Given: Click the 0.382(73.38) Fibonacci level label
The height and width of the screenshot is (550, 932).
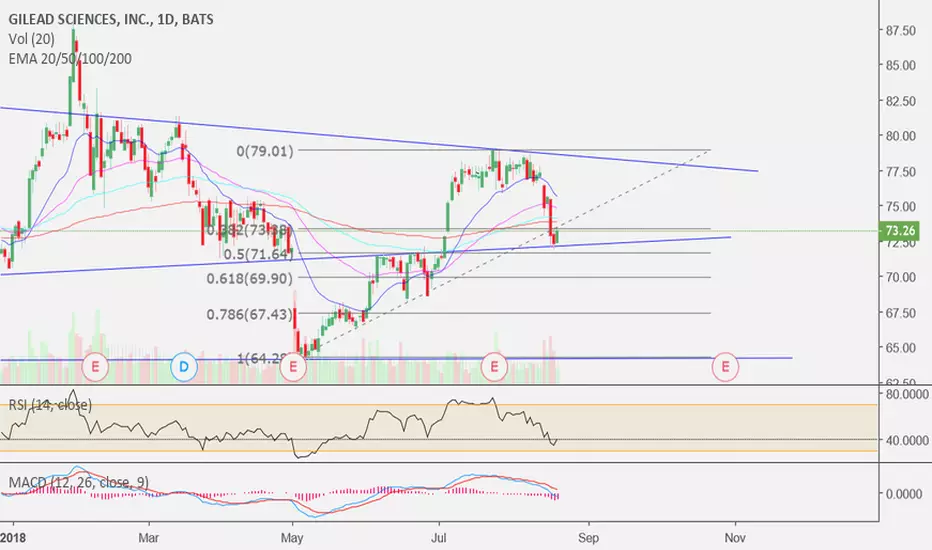Looking at the screenshot, I should 250,230.
